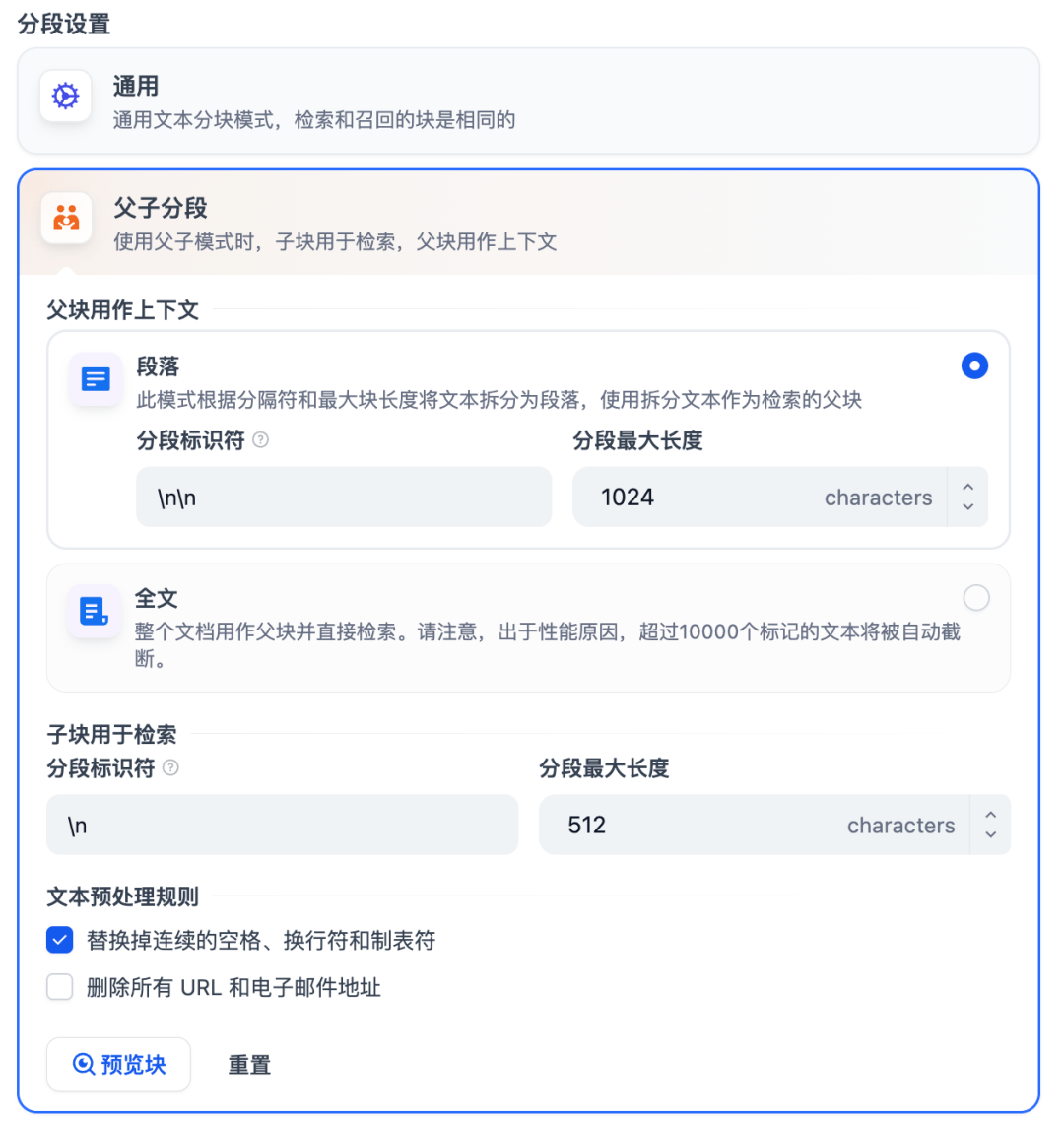The height and width of the screenshot is (1128, 1064).
Task: Click the 预览块 button
Action: click(118, 1064)
